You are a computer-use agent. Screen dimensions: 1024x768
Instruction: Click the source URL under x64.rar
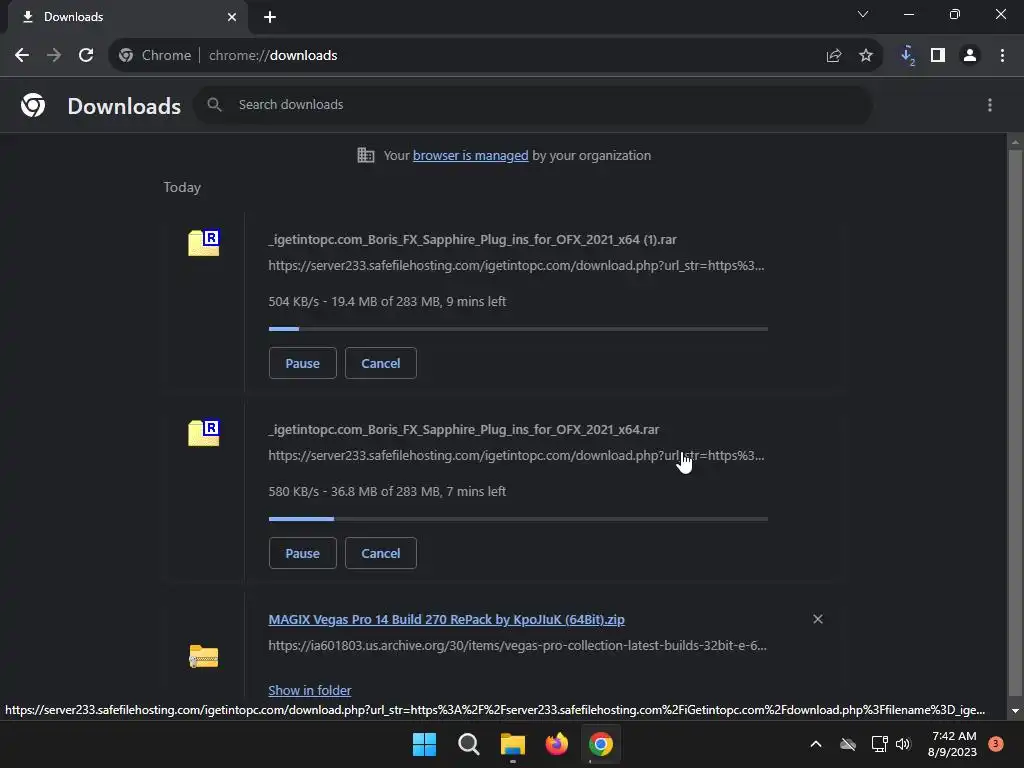[516, 456]
